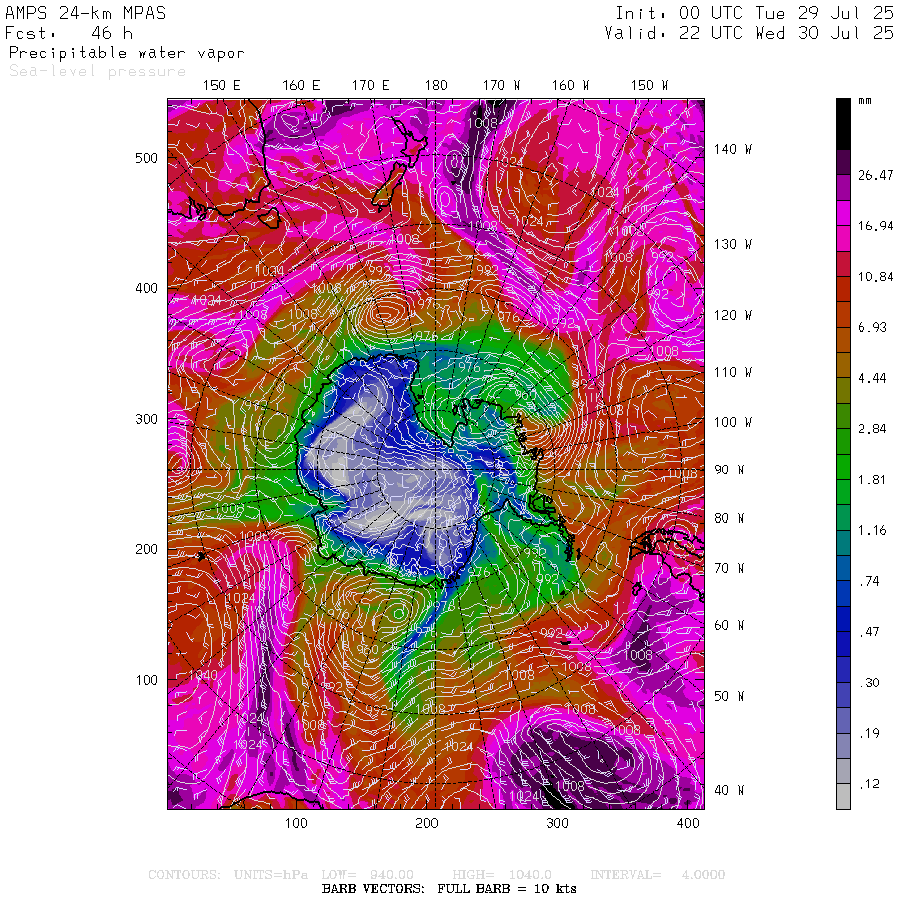Click the '16.94' color scale value
Screen dimensions: 900x900
[875, 226]
